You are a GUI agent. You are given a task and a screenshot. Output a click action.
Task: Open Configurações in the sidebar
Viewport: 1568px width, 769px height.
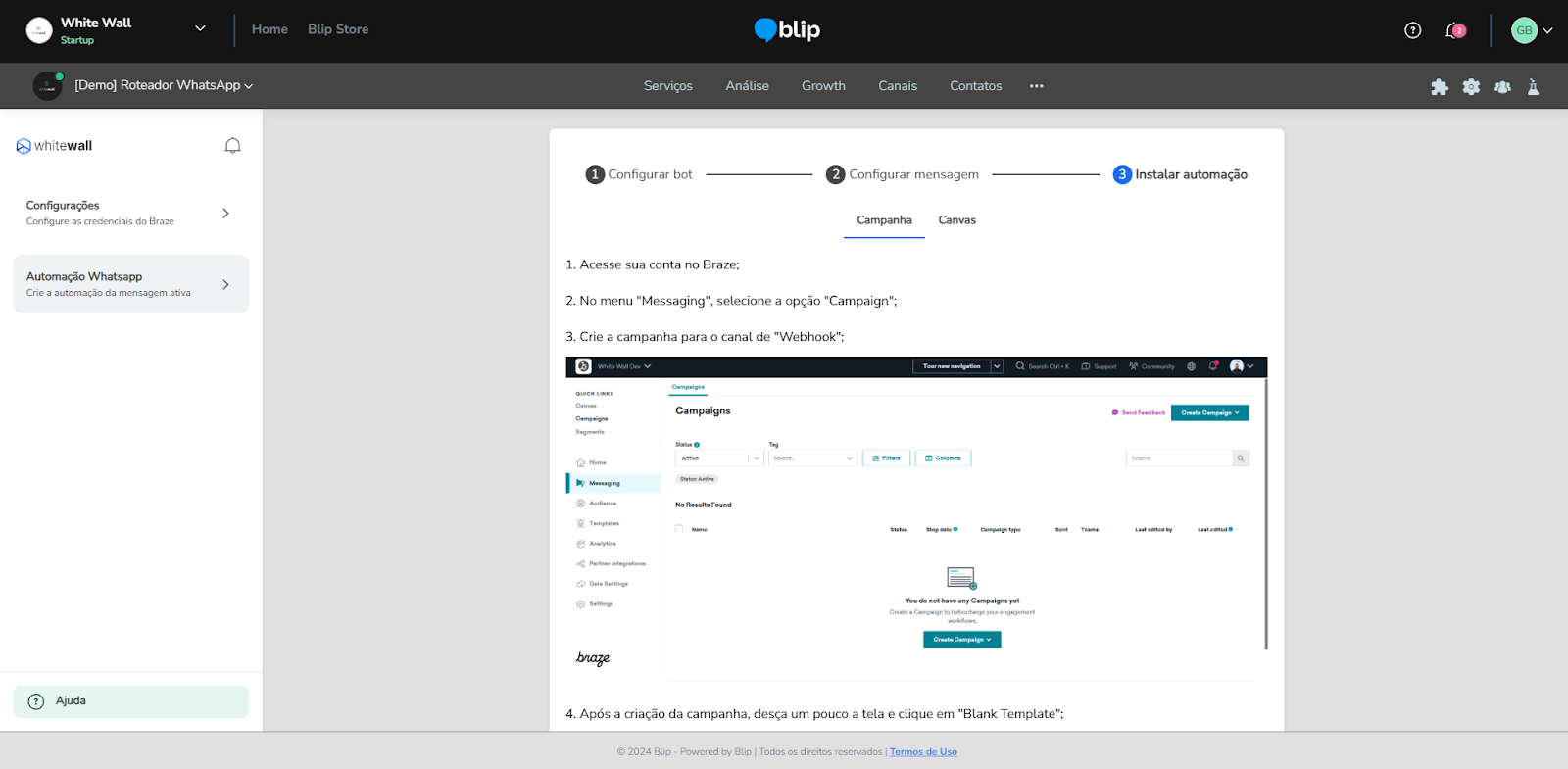pos(130,213)
